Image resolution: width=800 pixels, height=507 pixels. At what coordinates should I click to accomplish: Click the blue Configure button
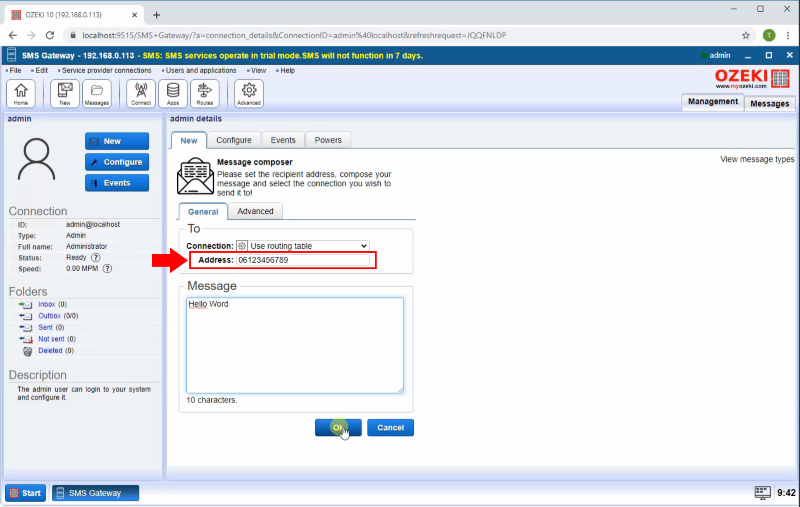(x=117, y=162)
